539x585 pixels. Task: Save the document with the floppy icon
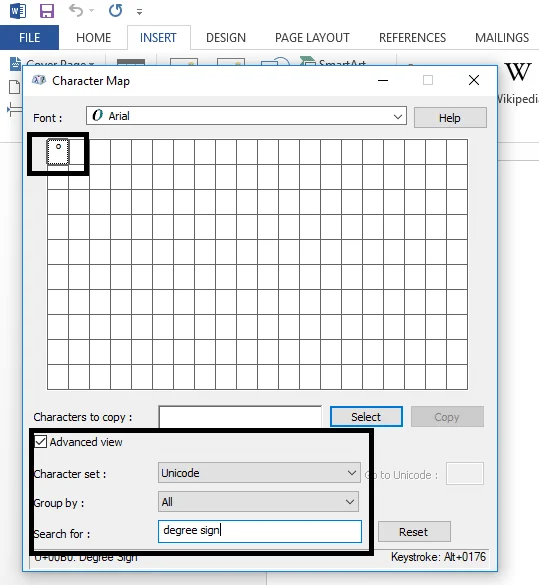pyautogui.click(x=47, y=11)
